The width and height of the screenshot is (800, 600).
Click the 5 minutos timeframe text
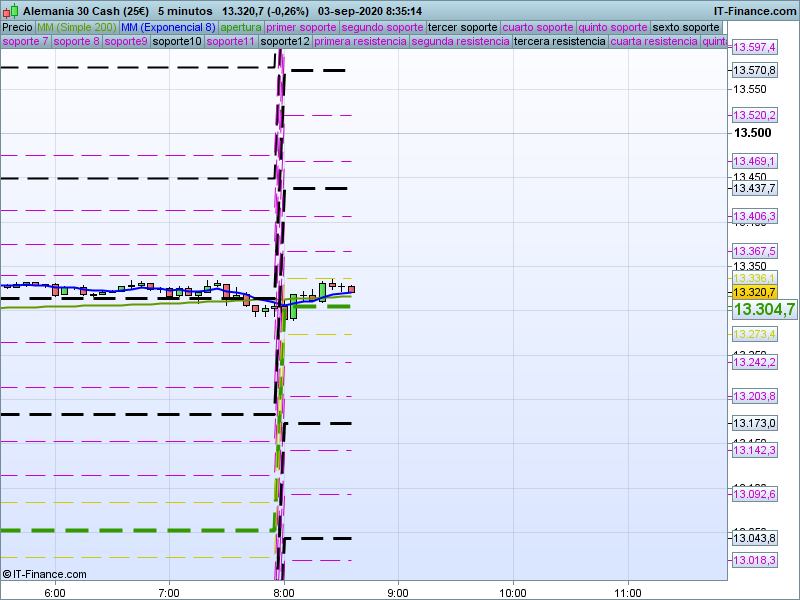[185, 11]
